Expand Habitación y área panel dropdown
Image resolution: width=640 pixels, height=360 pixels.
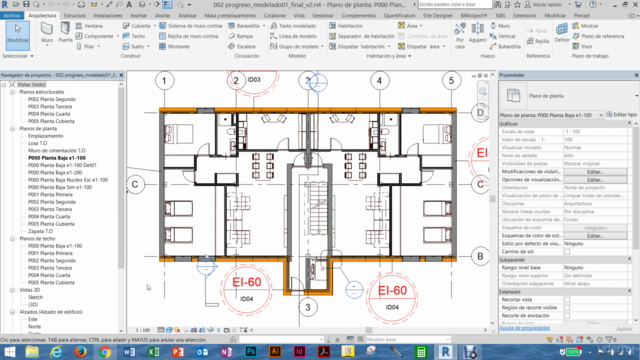click(389, 56)
